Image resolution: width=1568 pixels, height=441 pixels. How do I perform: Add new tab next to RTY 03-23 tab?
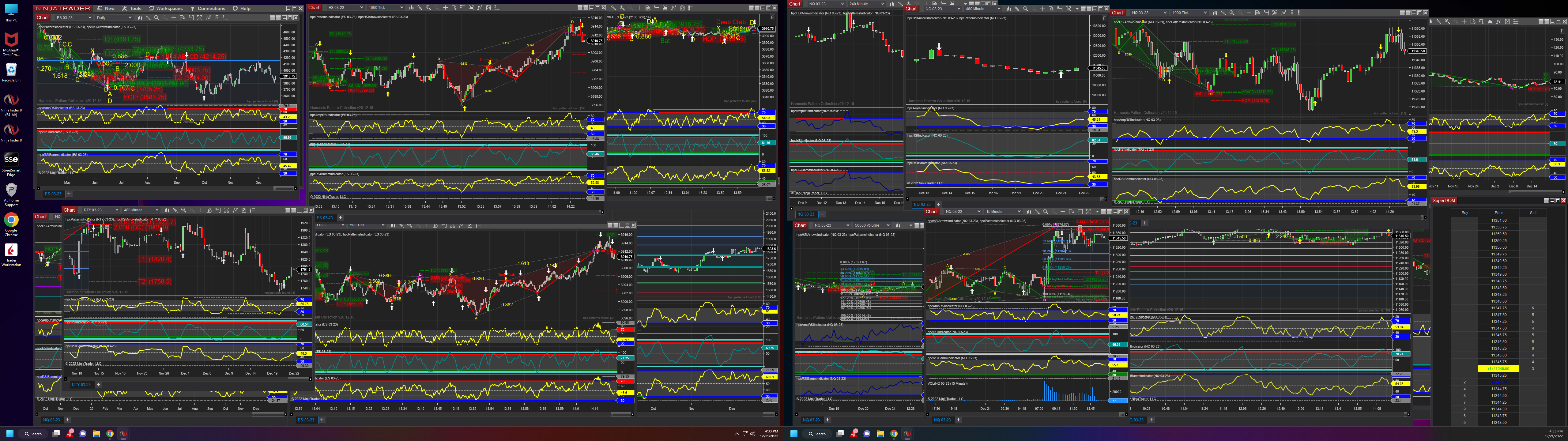[99, 385]
